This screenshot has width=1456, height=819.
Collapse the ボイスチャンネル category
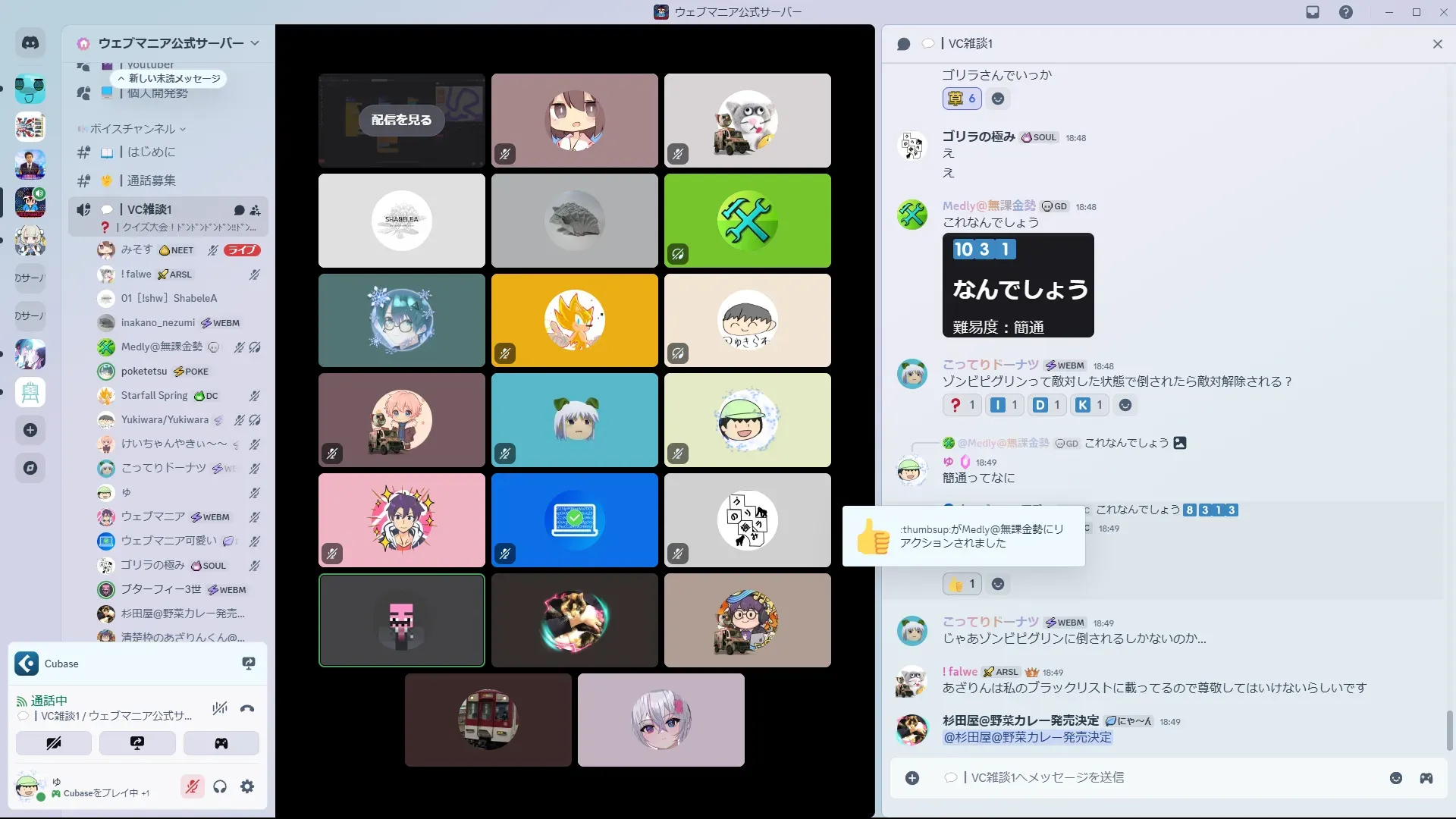[x=133, y=129]
